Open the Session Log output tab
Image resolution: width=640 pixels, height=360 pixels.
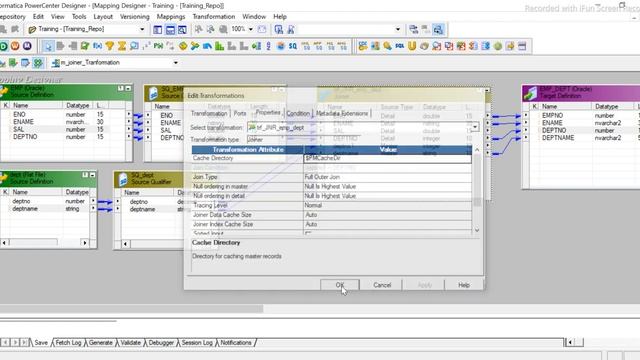(197, 343)
